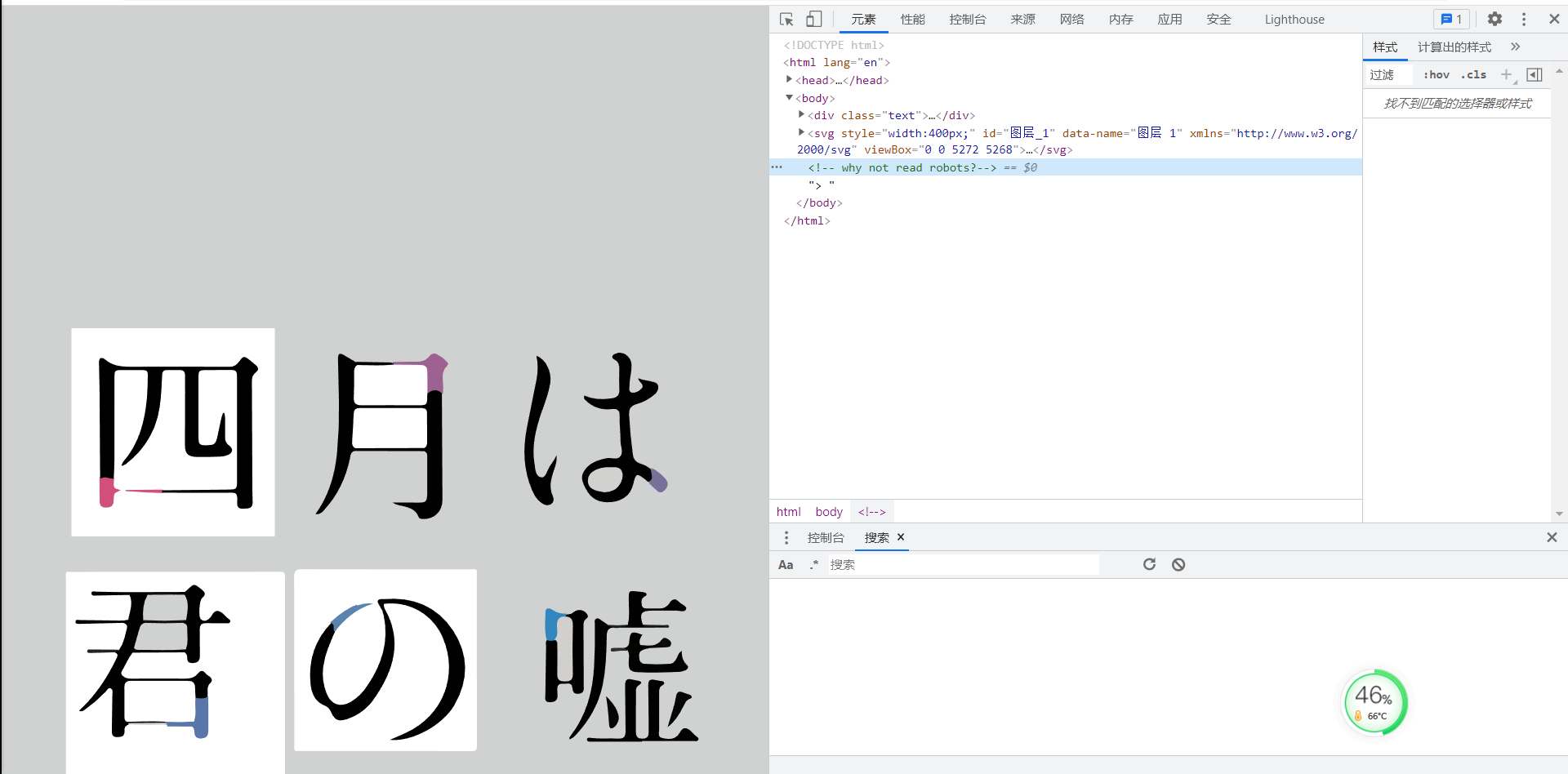Toggle :hov element state panel
Viewport: 1568px width, 774px height.
[x=1436, y=74]
